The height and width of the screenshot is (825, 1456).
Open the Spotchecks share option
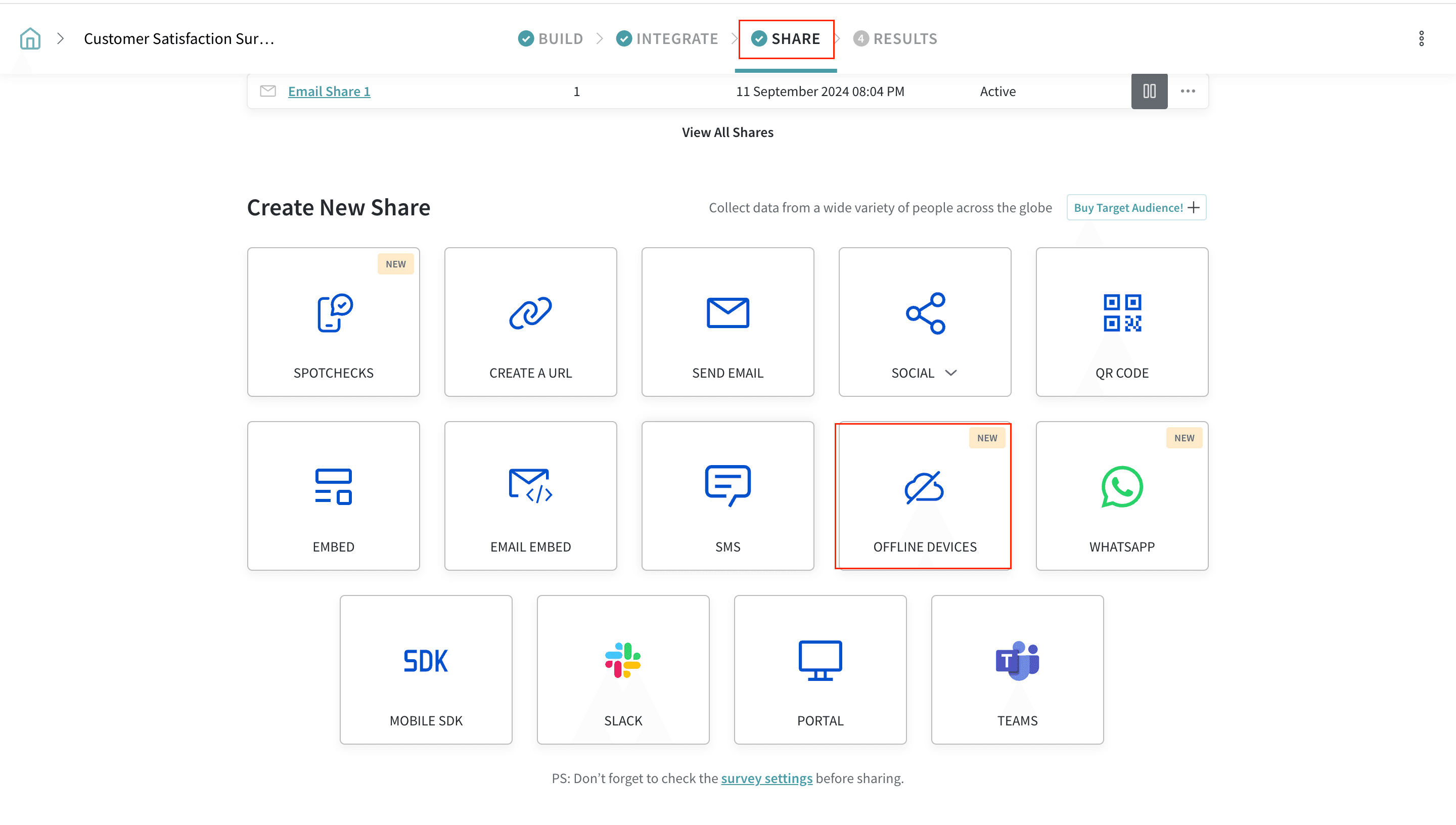tap(333, 322)
